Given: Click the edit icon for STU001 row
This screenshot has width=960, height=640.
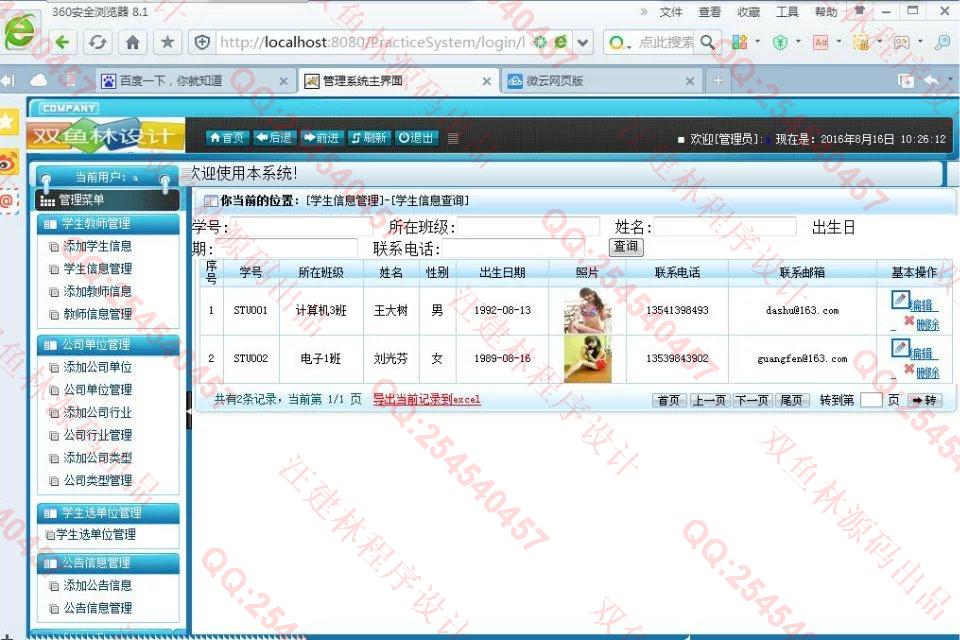Looking at the screenshot, I should point(900,300).
